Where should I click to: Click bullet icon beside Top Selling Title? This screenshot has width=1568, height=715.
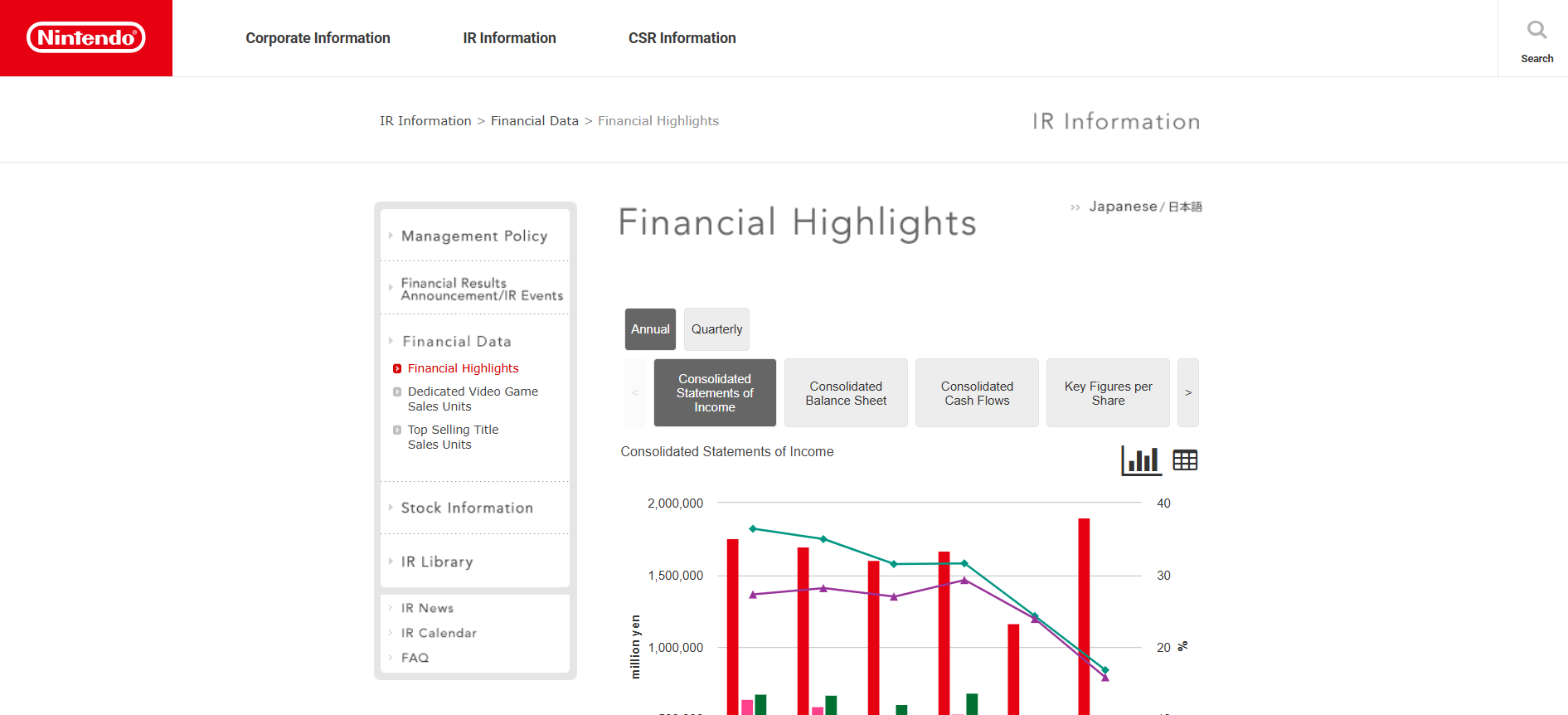tap(397, 430)
